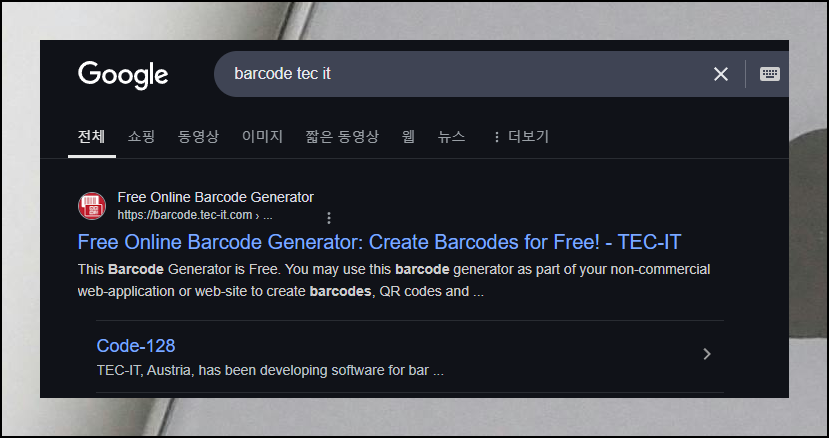Viewport: 829px width, 438px height.
Task: Click the text TEC-IT, Austria, has been developing
Action: click(x=270, y=370)
